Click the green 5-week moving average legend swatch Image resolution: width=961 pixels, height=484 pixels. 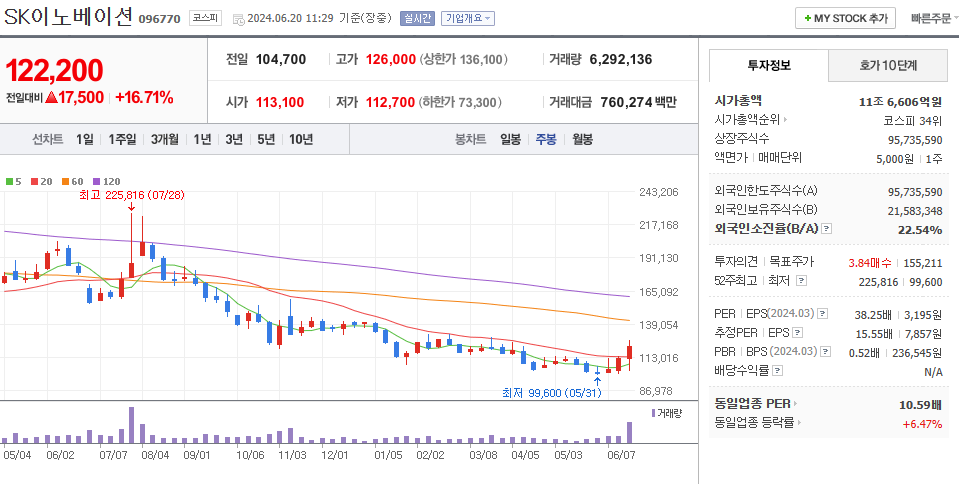click(x=9, y=181)
